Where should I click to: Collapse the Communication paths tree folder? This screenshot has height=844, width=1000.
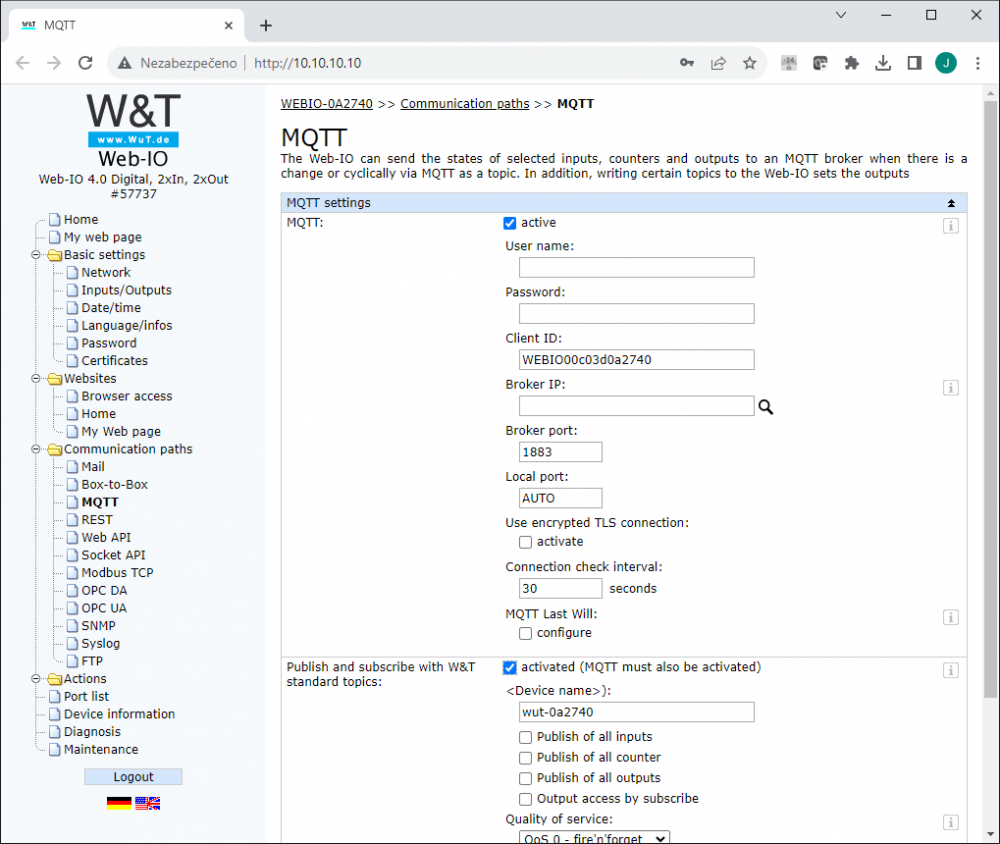coord(36,449)
